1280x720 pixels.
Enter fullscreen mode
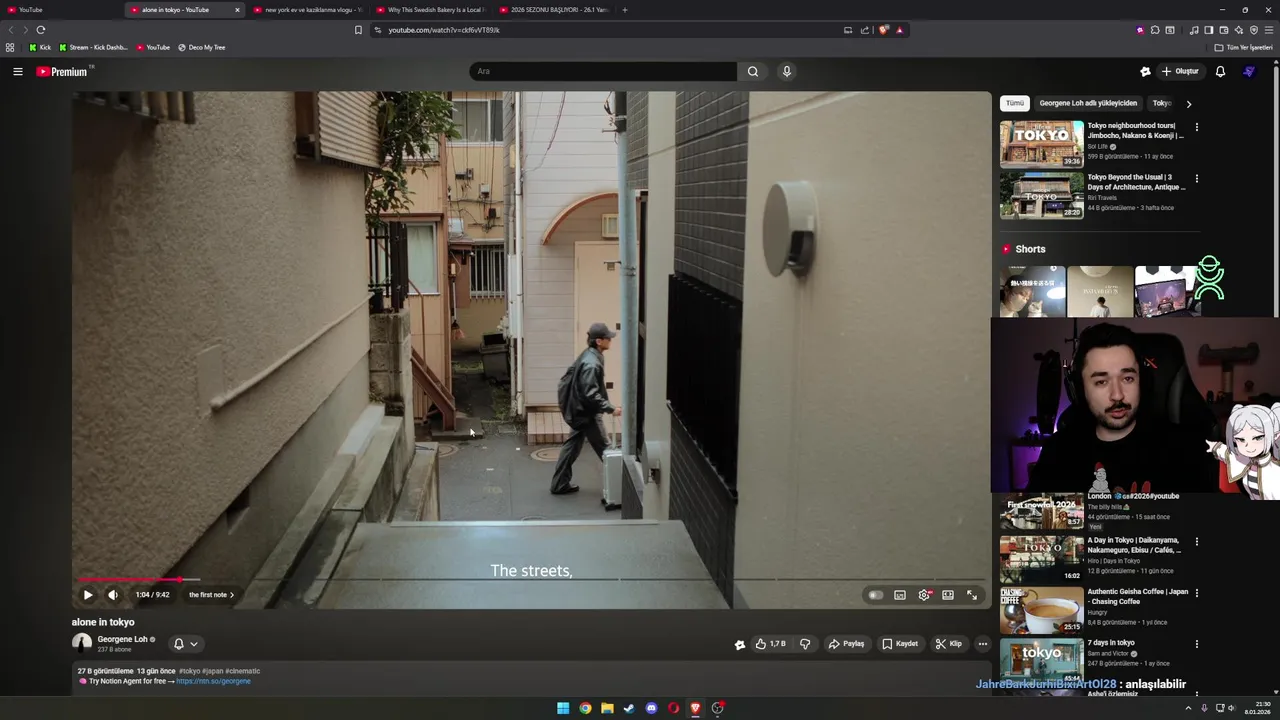click(972, 595)
